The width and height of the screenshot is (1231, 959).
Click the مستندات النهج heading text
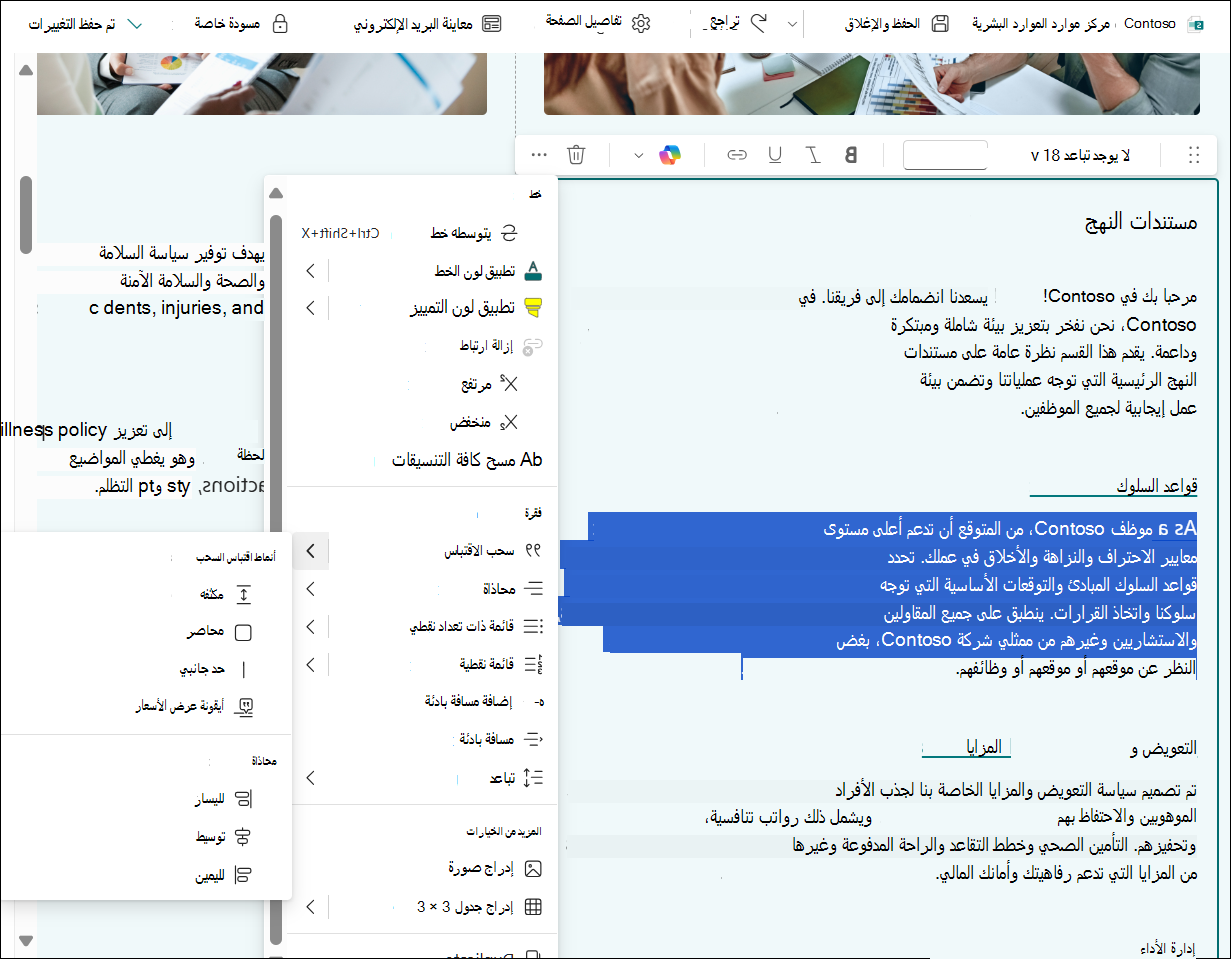tap(1141, 221)
